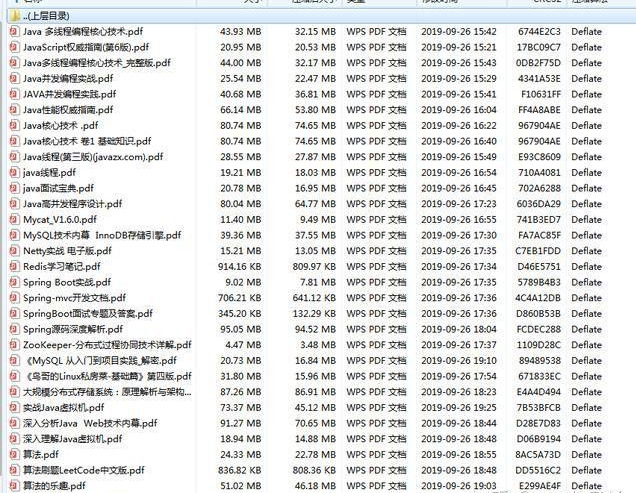Viewport: 636px width, 493px height.
Task: Click PDF icon of JavaScript权威指南(第6版).pdf
Action: click(14, 47)
